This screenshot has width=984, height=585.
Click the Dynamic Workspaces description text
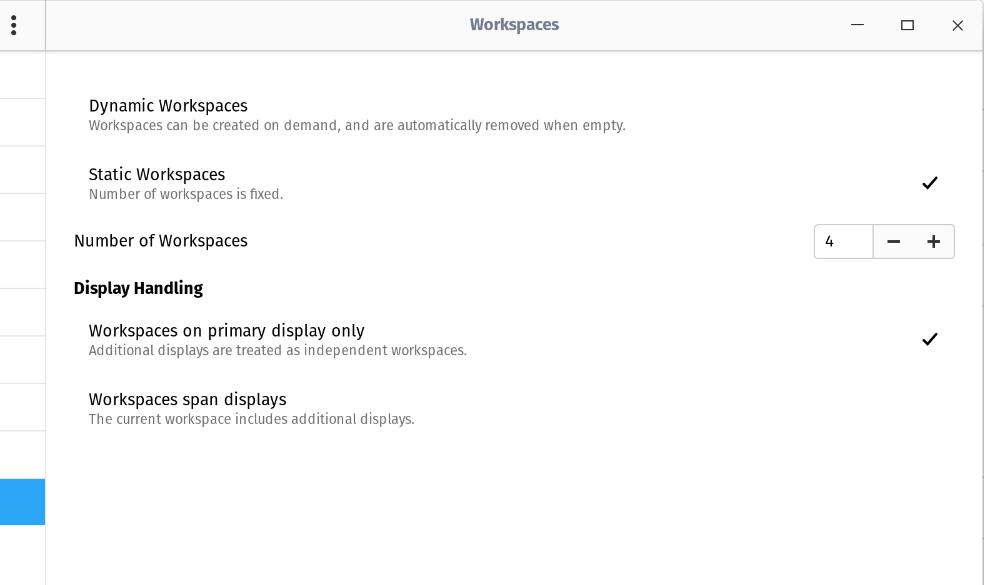click(356, 125)
